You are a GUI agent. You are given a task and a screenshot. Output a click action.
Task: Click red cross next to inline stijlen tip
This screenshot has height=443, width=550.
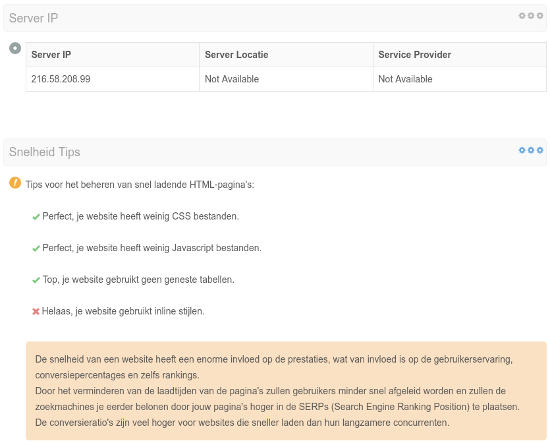pyautogui.click(x=36, y=311)
